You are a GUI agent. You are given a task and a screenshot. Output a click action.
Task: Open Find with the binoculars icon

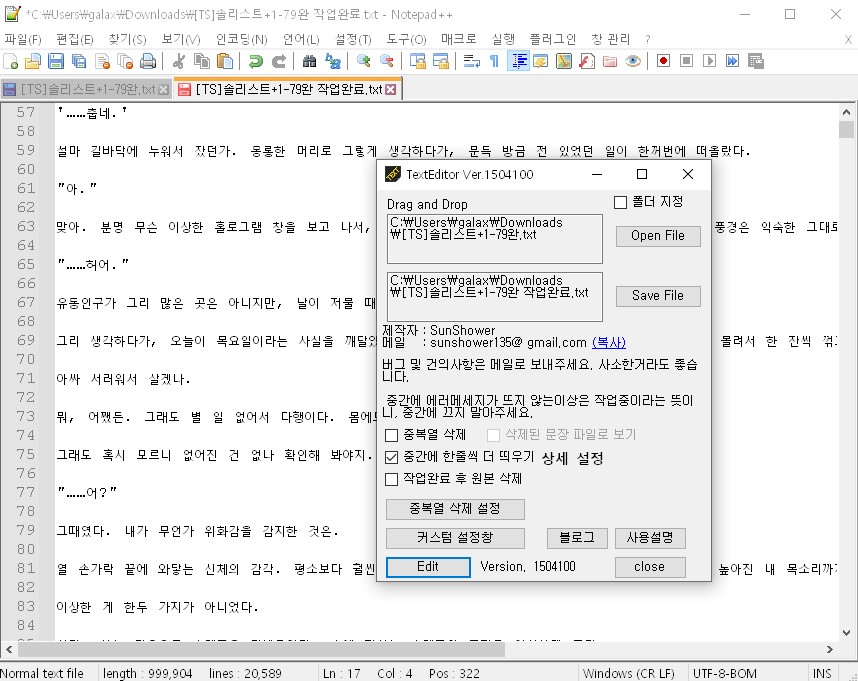pos(309,61)
